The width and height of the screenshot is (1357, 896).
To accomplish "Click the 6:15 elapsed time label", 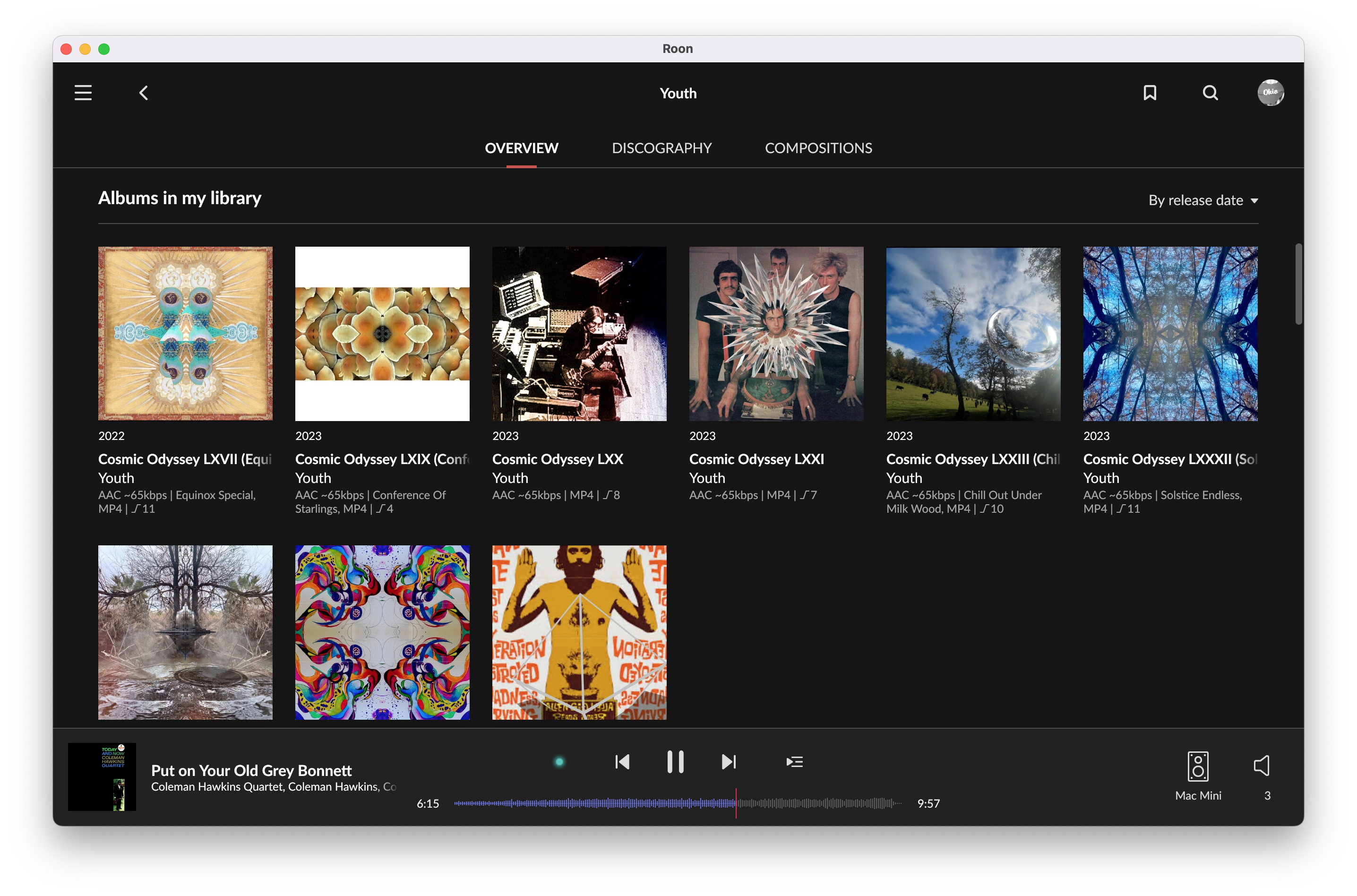I will pos(428,803).
